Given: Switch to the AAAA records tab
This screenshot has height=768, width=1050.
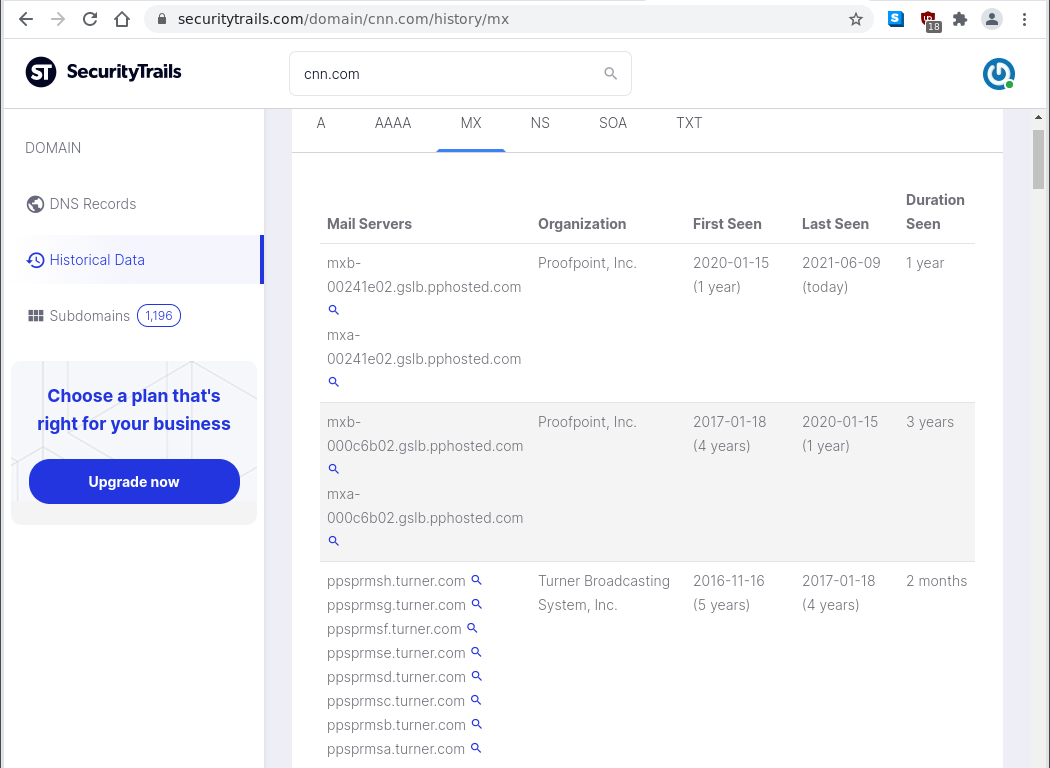Looking at the screenshot, I should coord(393,123).
